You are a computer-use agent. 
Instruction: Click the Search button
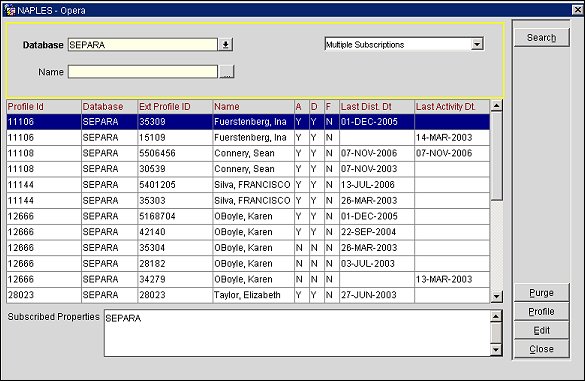coord(541,38)
